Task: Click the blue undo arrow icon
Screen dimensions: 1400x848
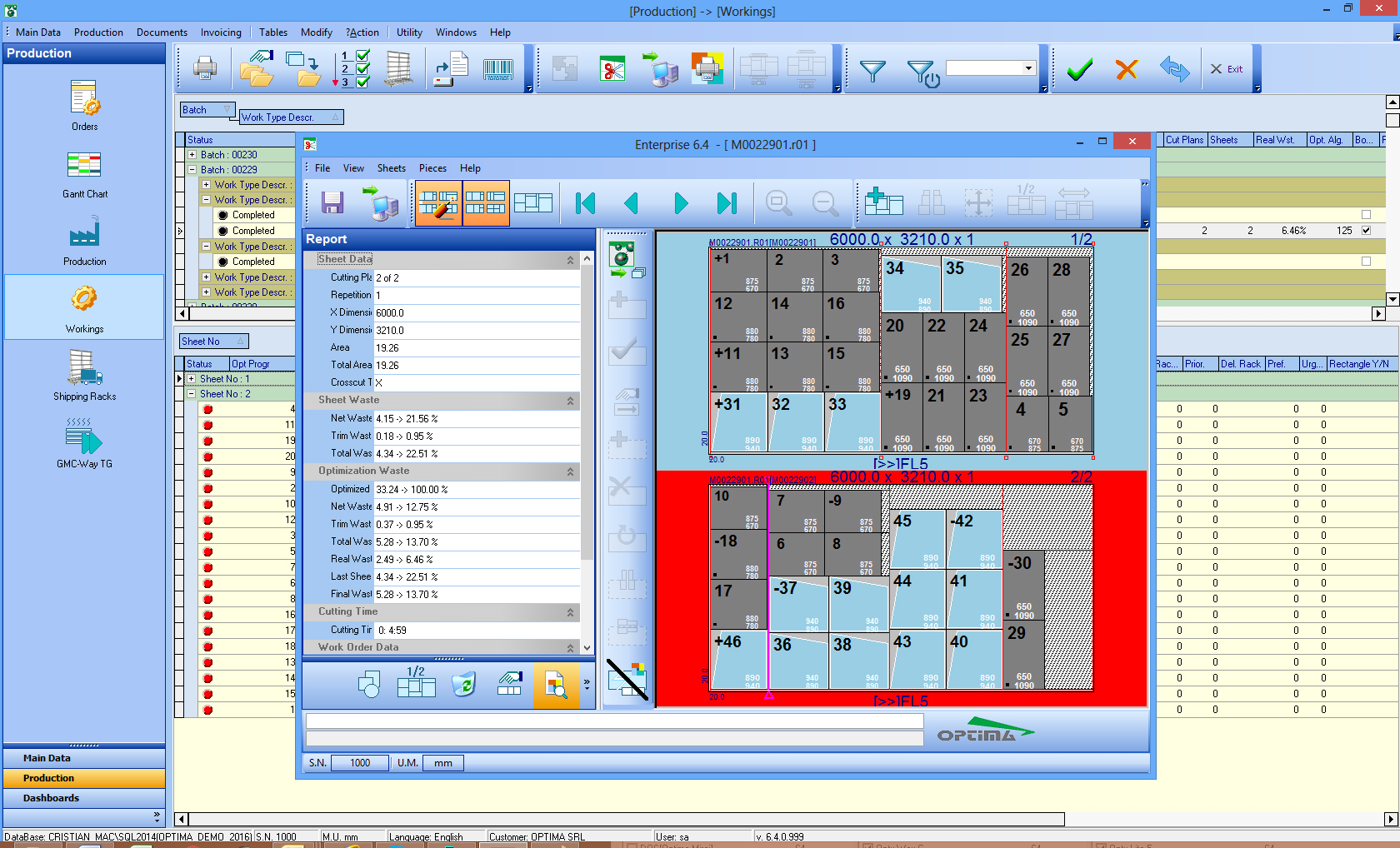Action: 1174,69
